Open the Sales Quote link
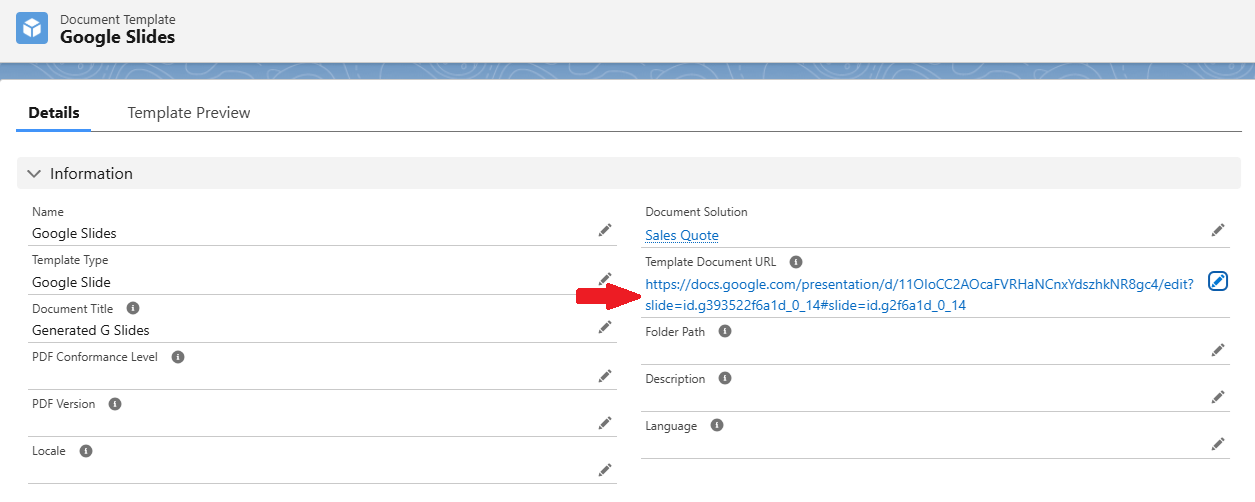The image size is (1255, 502). [682, 235]
